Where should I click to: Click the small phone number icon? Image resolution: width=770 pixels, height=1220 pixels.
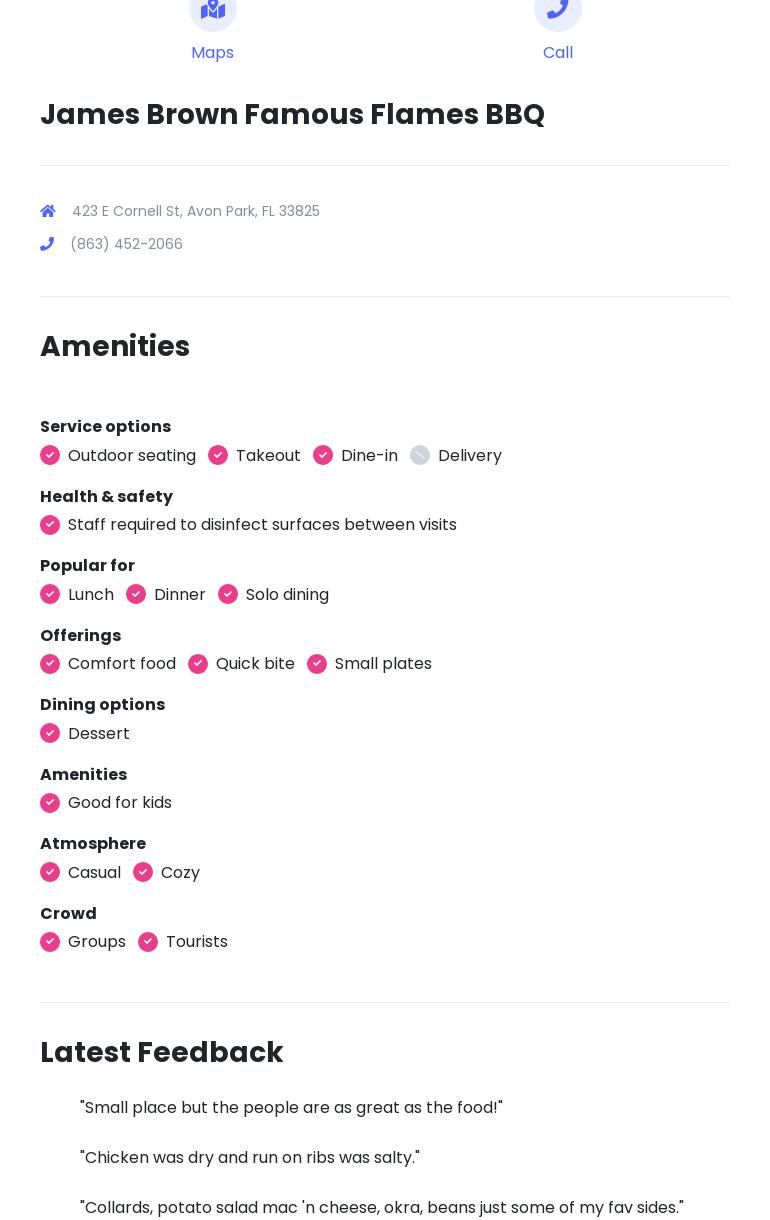47,244
